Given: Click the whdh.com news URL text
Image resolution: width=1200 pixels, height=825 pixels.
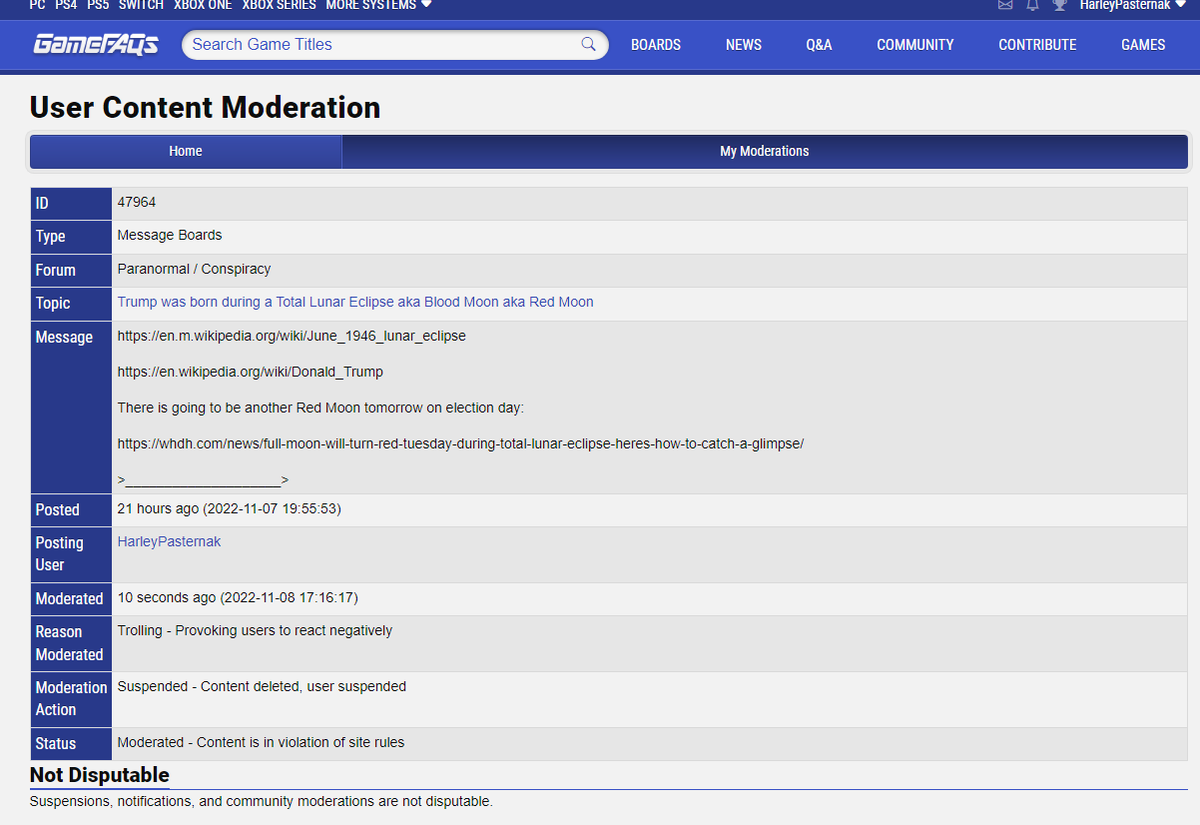Looking at the screenshot, I should pyautogui.click(x=460, y=443).
